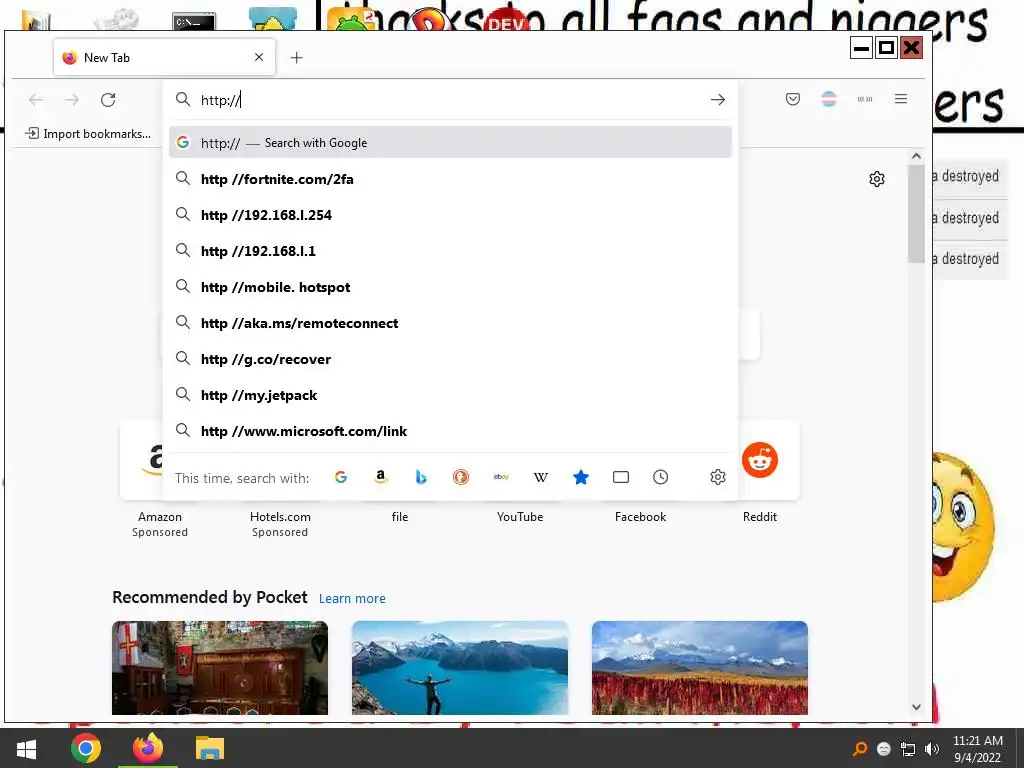
Task: Open the Pocket story with wooden hall image
Action: point(220,668)
